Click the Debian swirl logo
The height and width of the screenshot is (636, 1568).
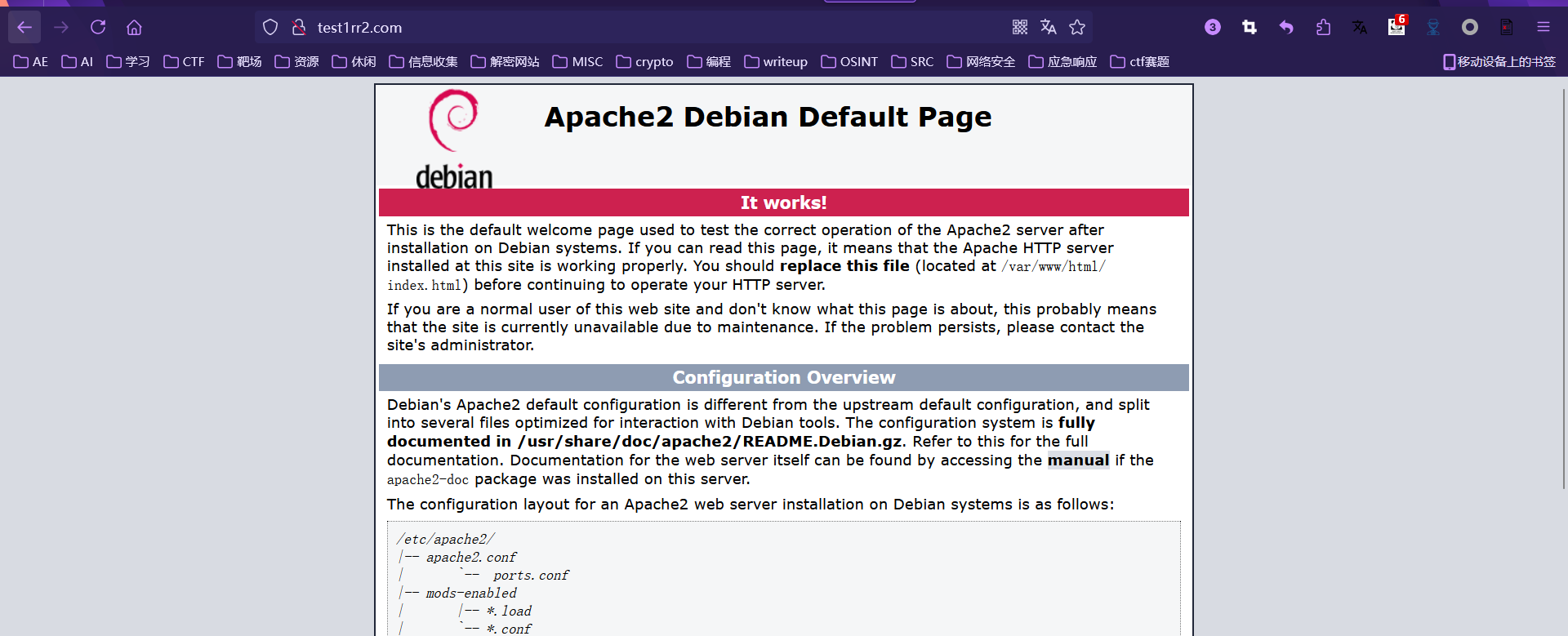[454, 139]
